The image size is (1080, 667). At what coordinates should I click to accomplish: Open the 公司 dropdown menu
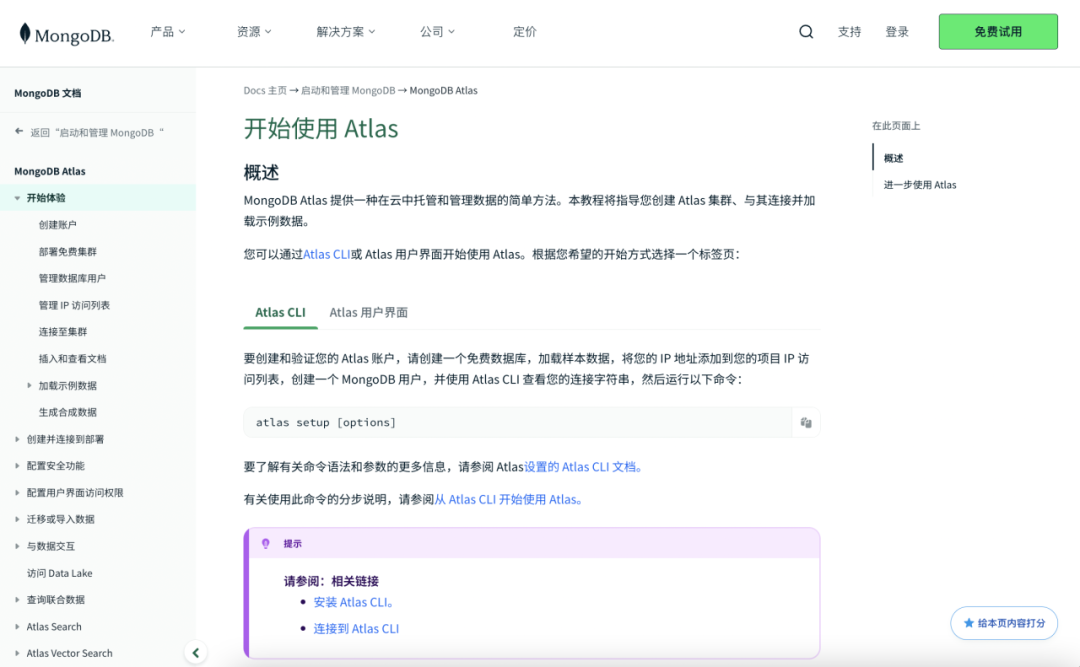pos(437,32)
